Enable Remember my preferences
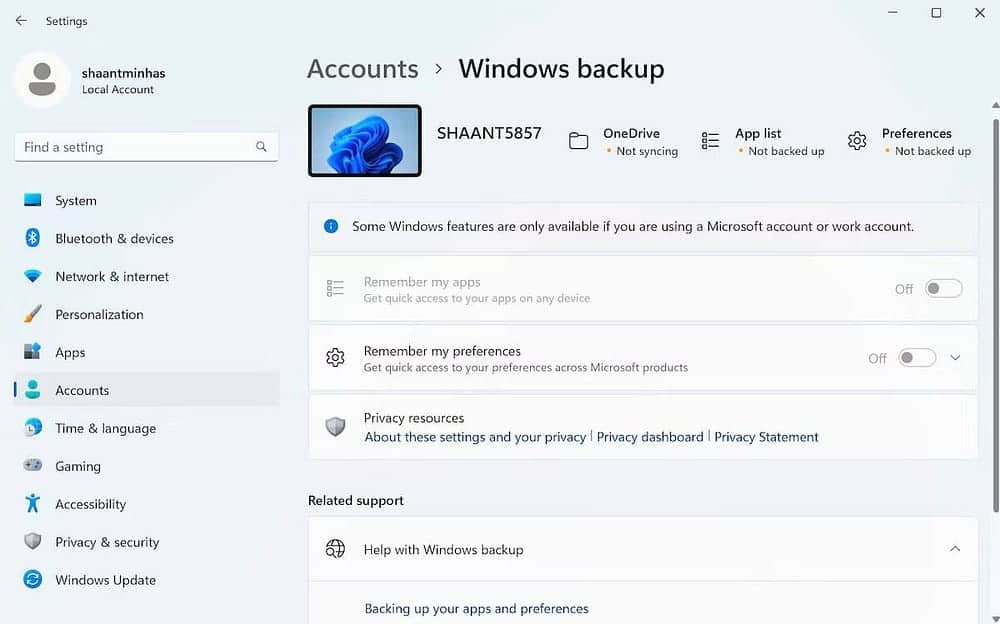The width and height of the screenshot is (1000, 624). (916, 357)
